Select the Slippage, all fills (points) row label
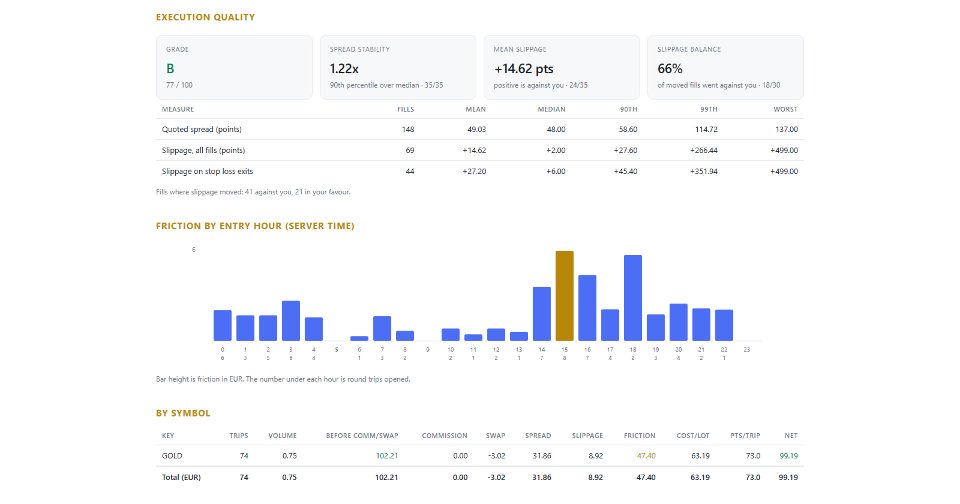960x504 pixels. pyautogui.click(x=203, y=150)
